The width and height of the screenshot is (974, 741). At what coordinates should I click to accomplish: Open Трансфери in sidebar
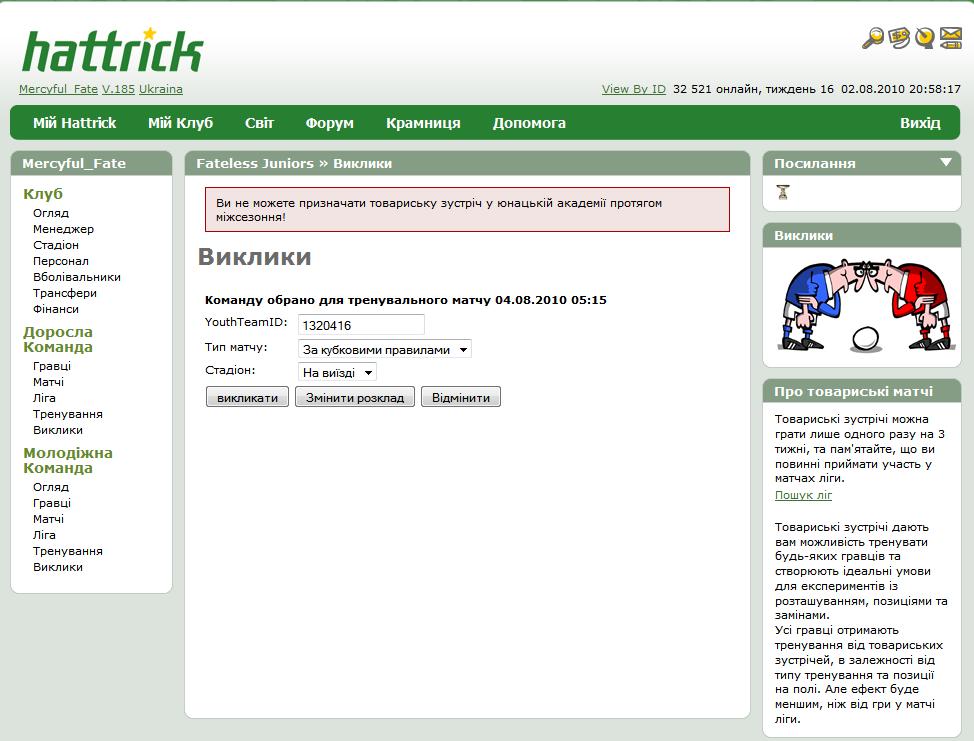click(x=65, y=293)
